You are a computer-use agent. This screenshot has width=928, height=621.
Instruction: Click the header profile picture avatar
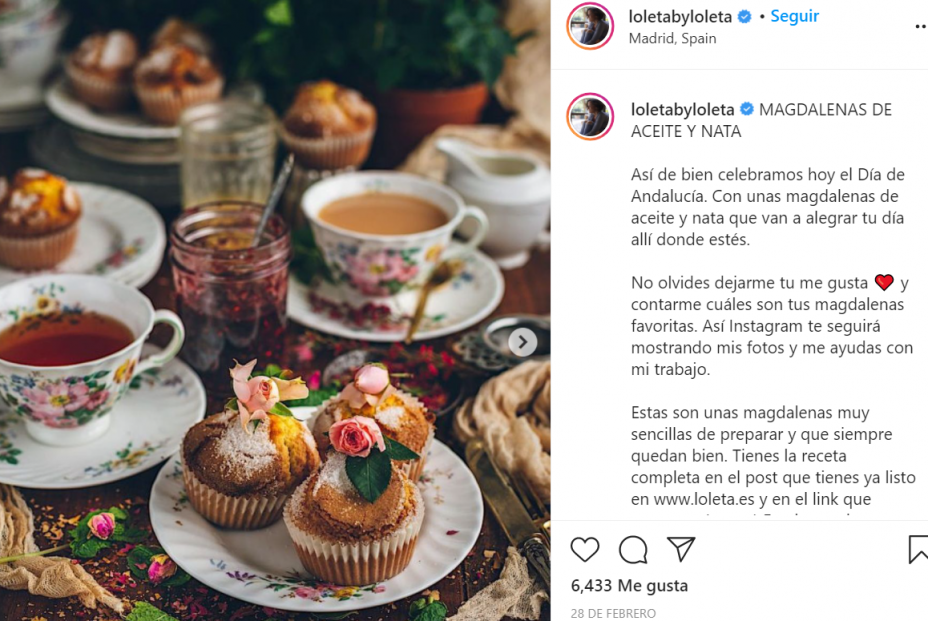tap(589, 26)
